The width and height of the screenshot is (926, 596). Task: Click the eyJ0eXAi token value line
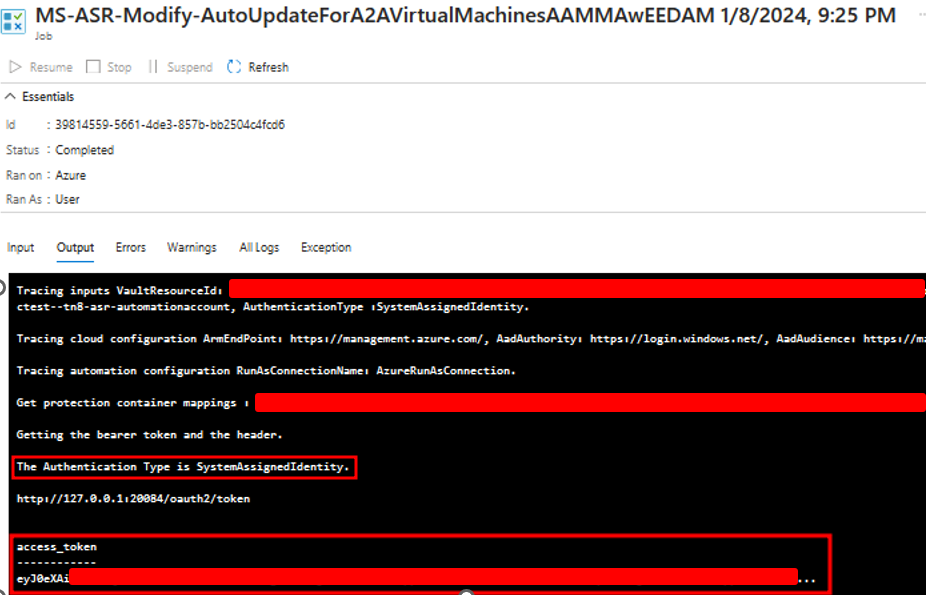tap(416, 578)
